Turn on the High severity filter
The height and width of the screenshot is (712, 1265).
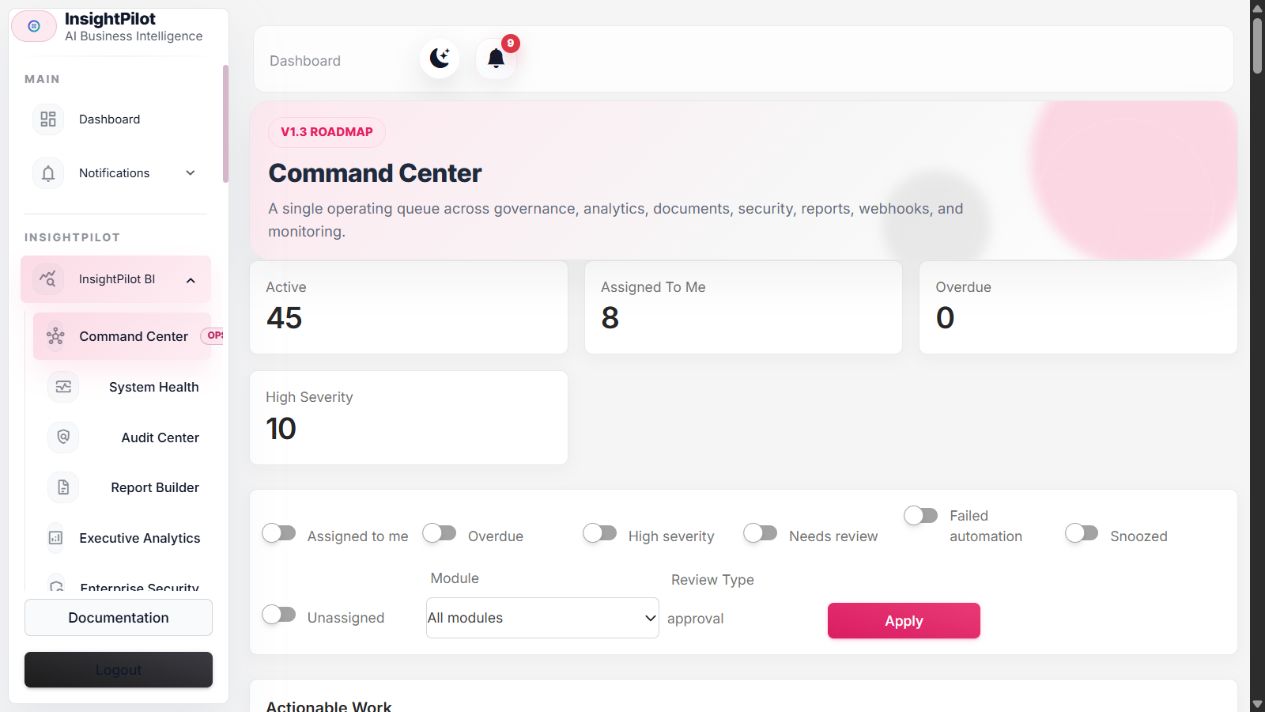click(600, 533)
